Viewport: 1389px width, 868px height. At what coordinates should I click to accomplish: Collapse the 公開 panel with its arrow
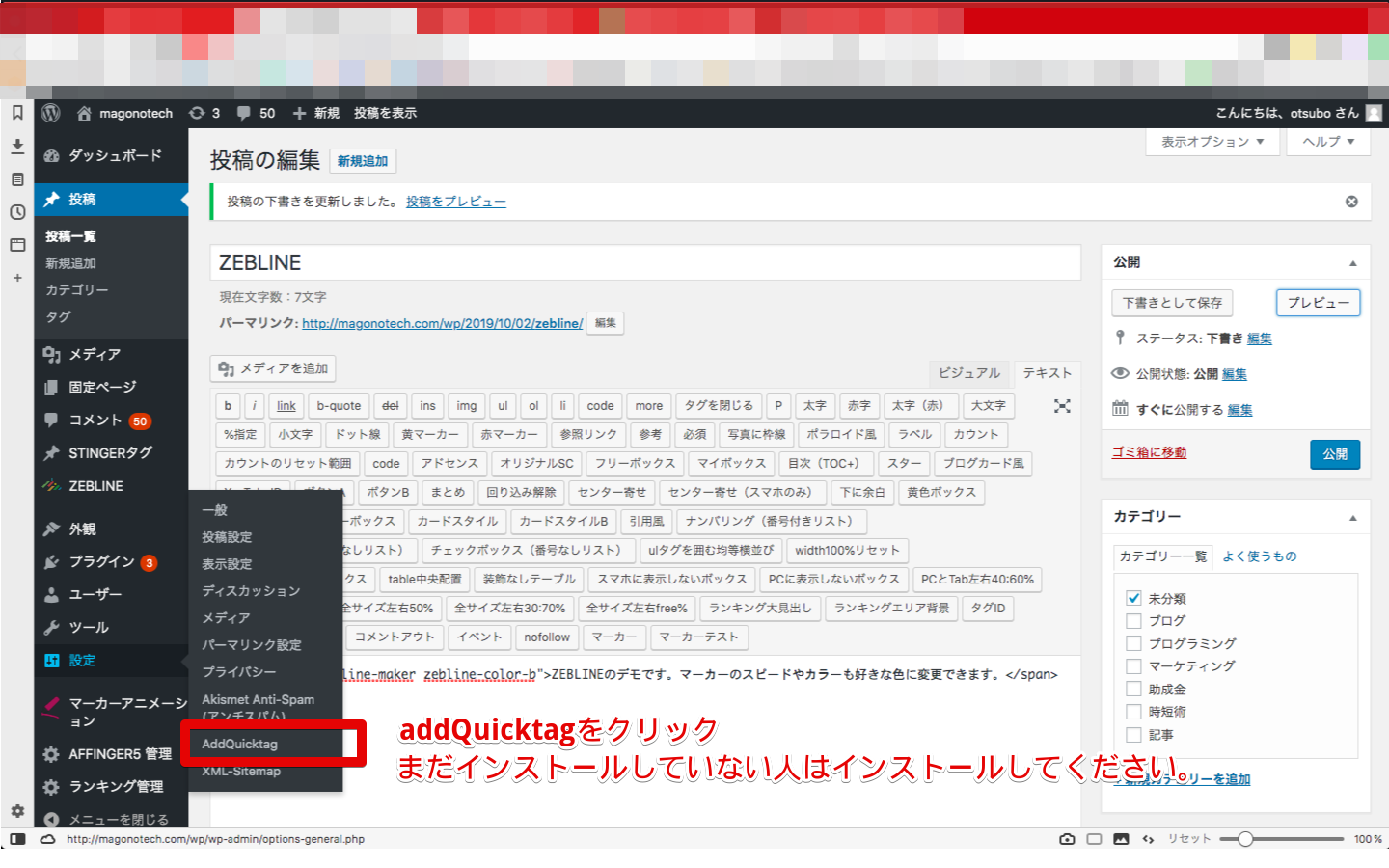1352,262
